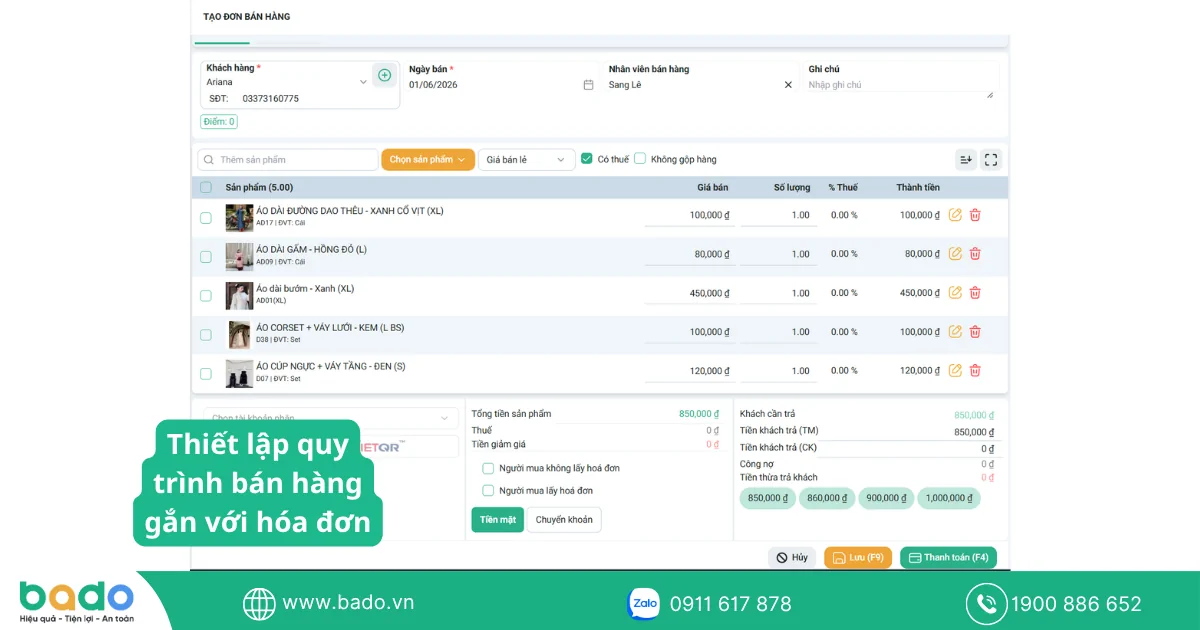Click quantity field of ÁO DÀI GẤM row
This screenshot has height=630, width=1200.
(x=779, y=254)
